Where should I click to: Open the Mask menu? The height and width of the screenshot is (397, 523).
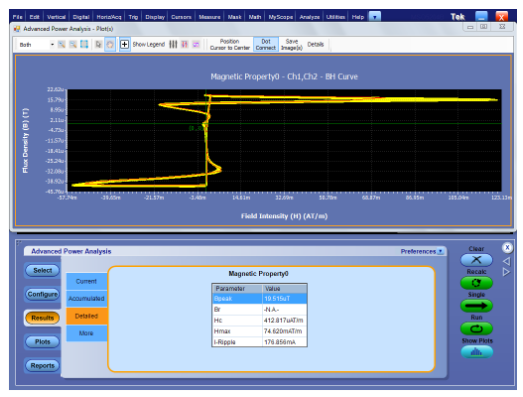pos(234,17)
